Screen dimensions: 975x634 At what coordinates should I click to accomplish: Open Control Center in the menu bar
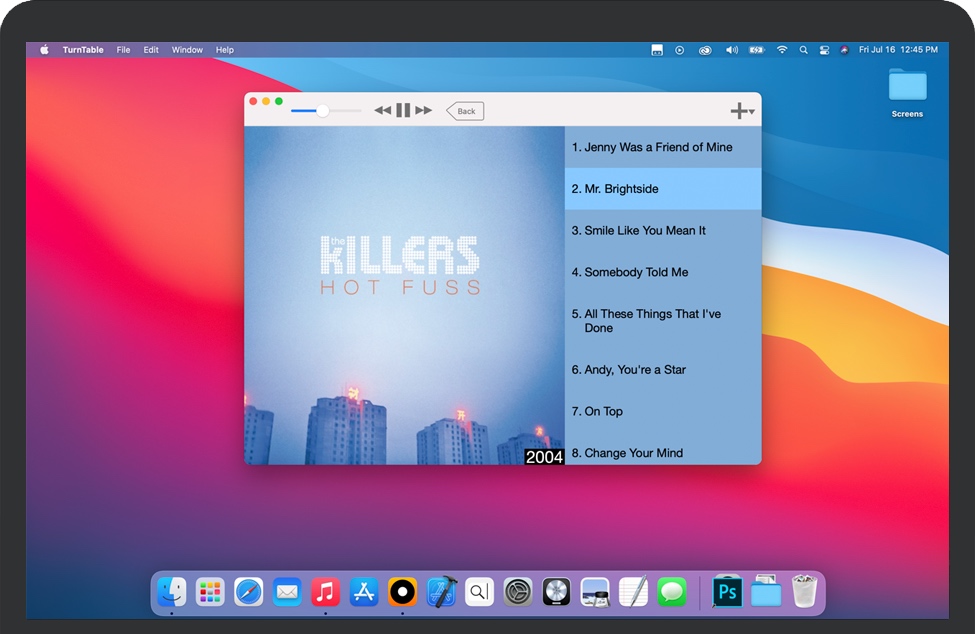click(824, 50)
